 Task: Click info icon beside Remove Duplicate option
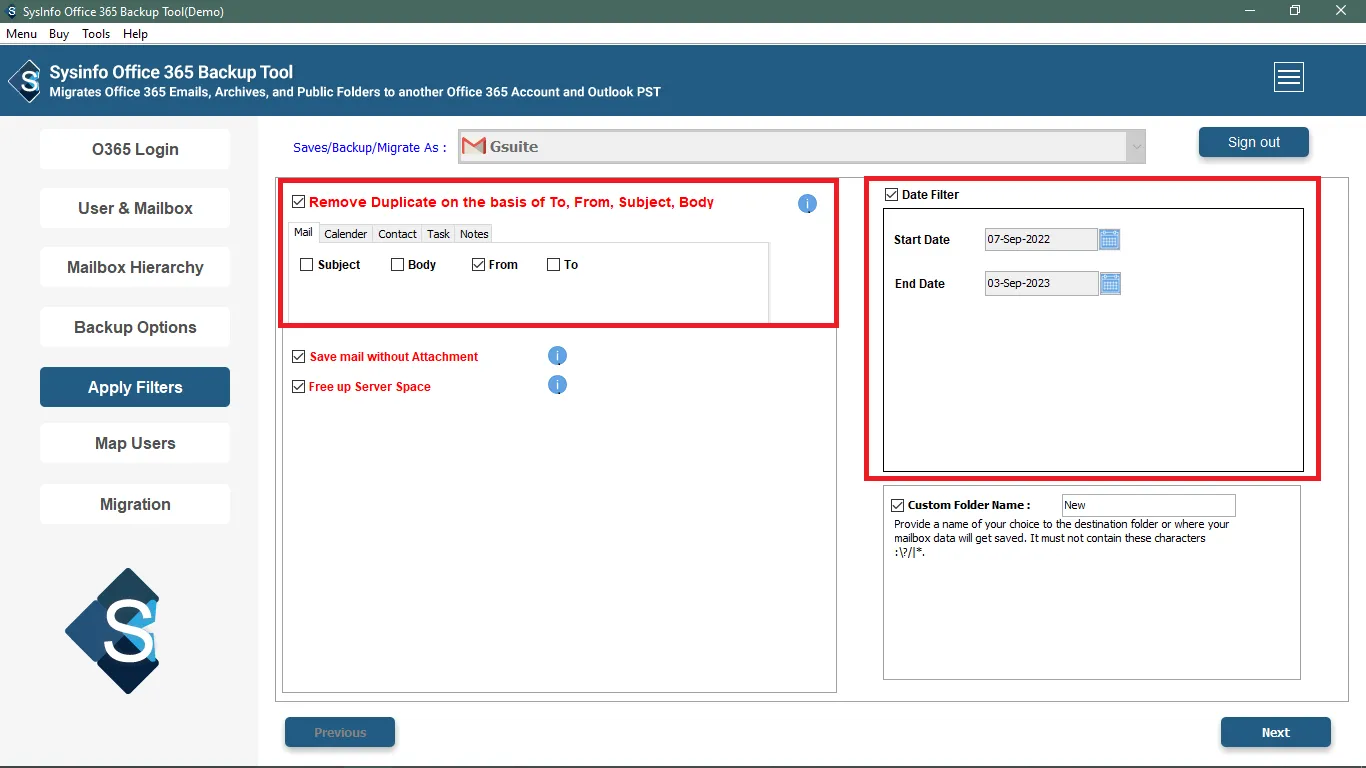click(x=807, y=204)
